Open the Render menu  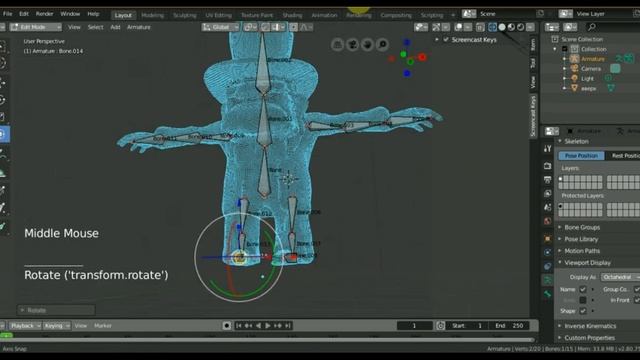pos(44,14)
